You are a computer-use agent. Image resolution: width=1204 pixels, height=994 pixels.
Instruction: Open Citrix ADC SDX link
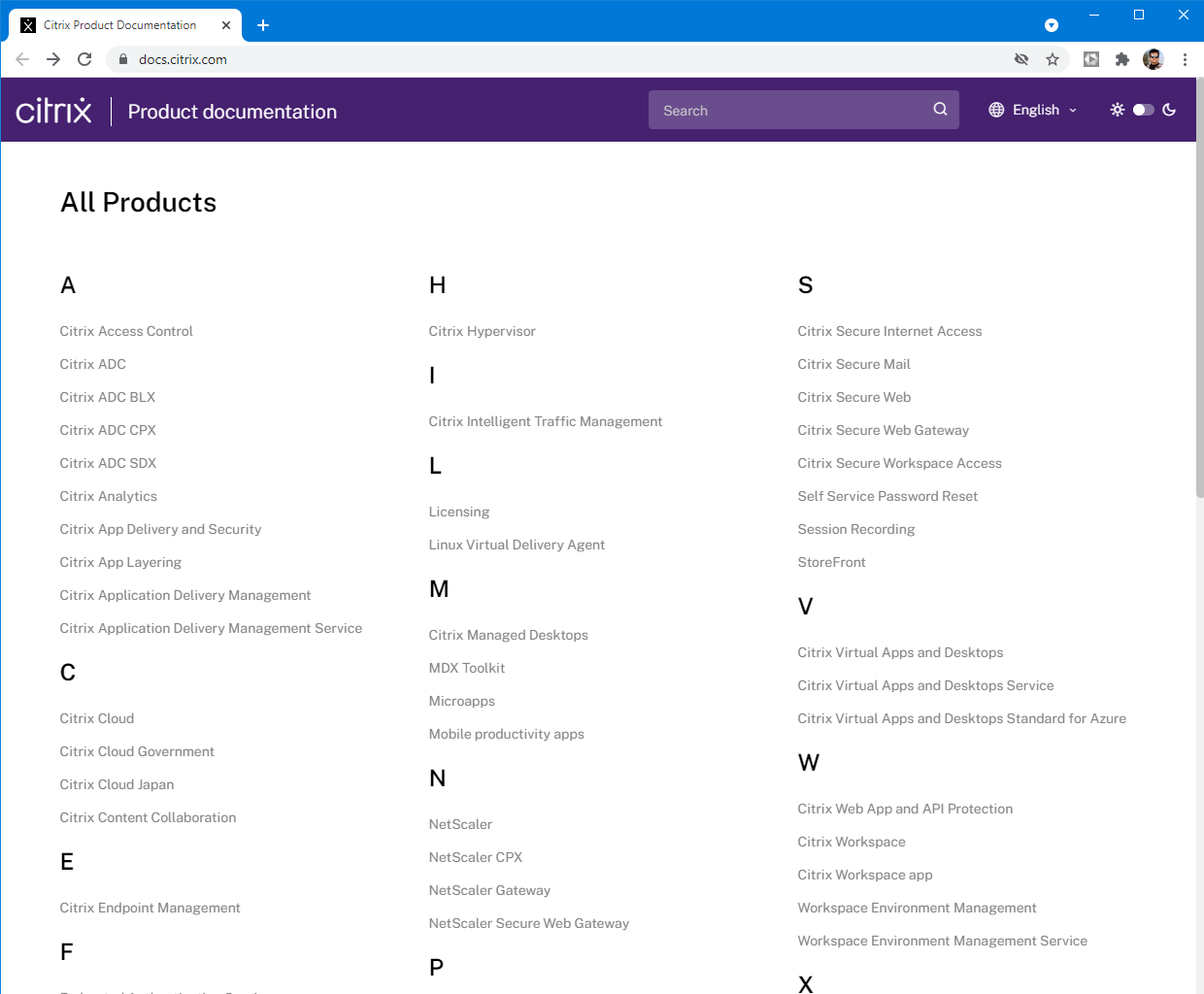(x=108, y=463)
